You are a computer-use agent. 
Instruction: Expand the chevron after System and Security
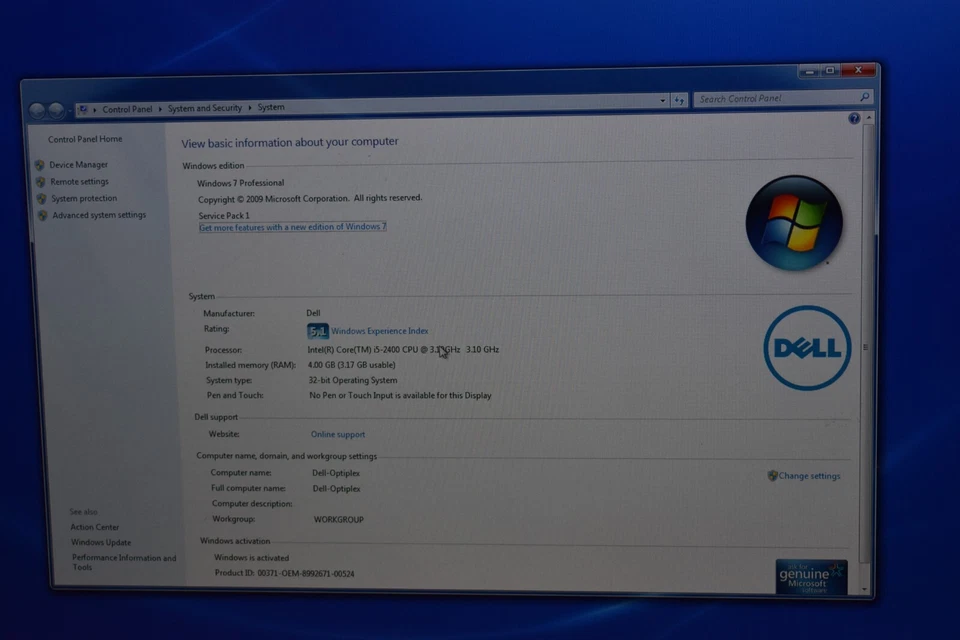[251, 107]
